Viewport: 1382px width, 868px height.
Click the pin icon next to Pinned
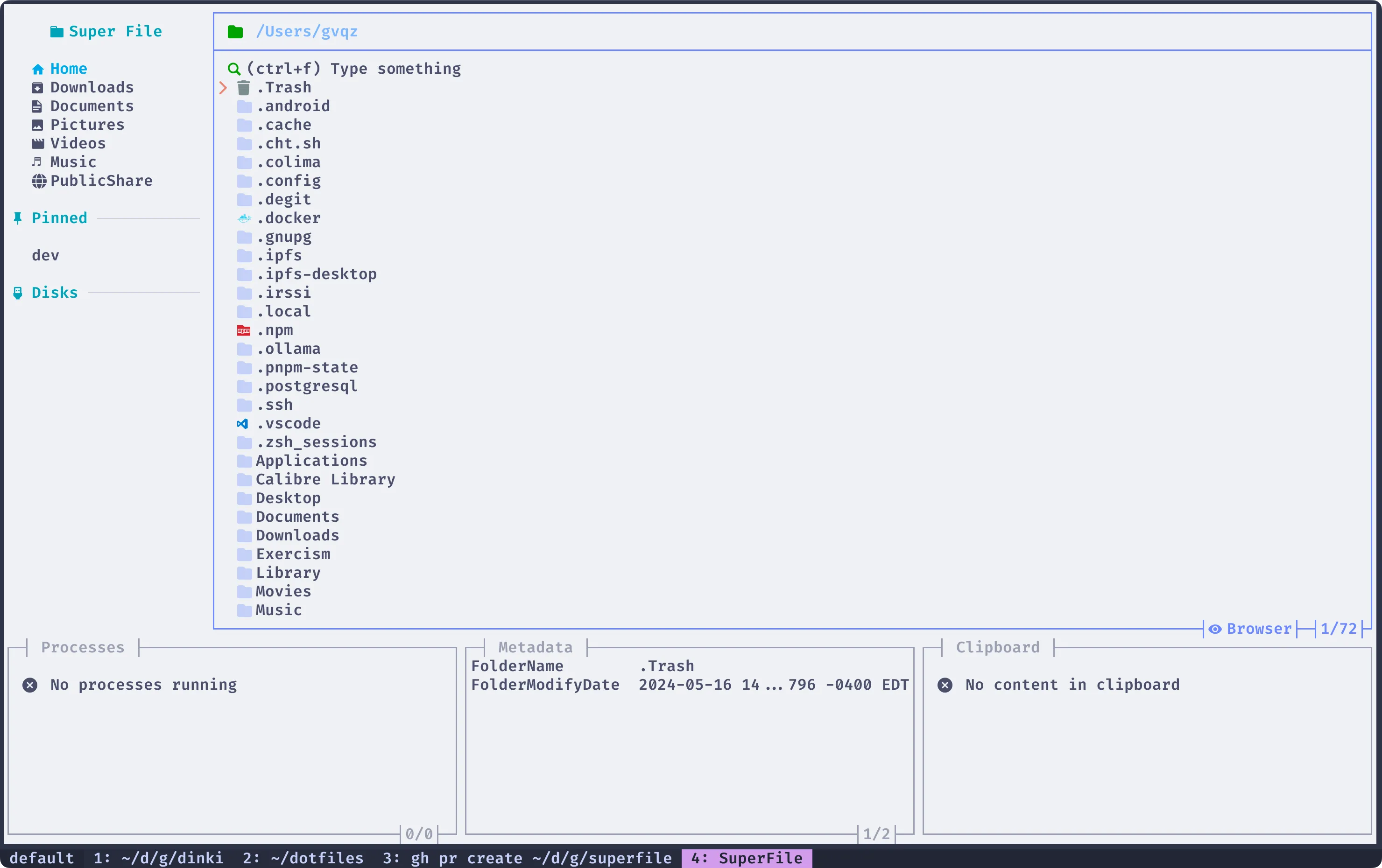tap(17, 217)
